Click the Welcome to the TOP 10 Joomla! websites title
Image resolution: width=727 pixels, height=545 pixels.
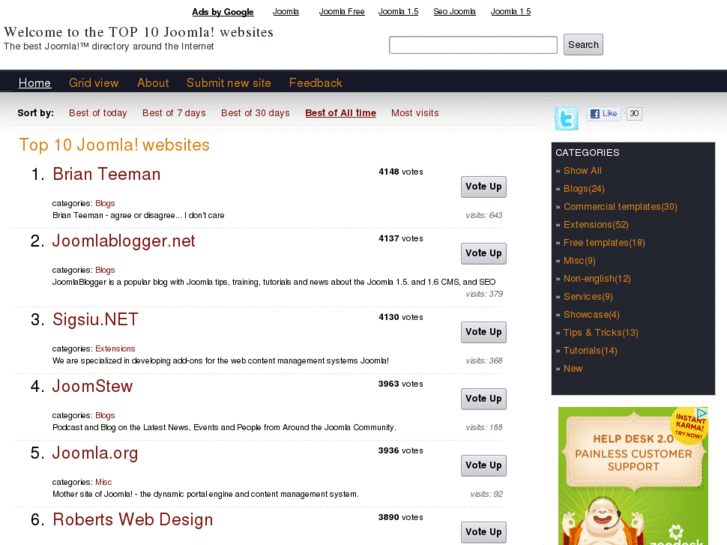tap(139, 32)
